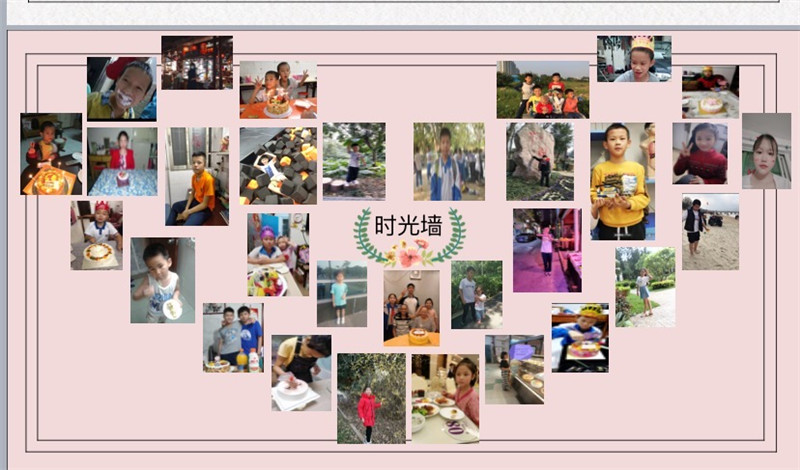Image resolution: width=800 pixels, height=470 pixels.
Task: Click the close-up selfie face on grey background
Action: click(x=766, y=151)
